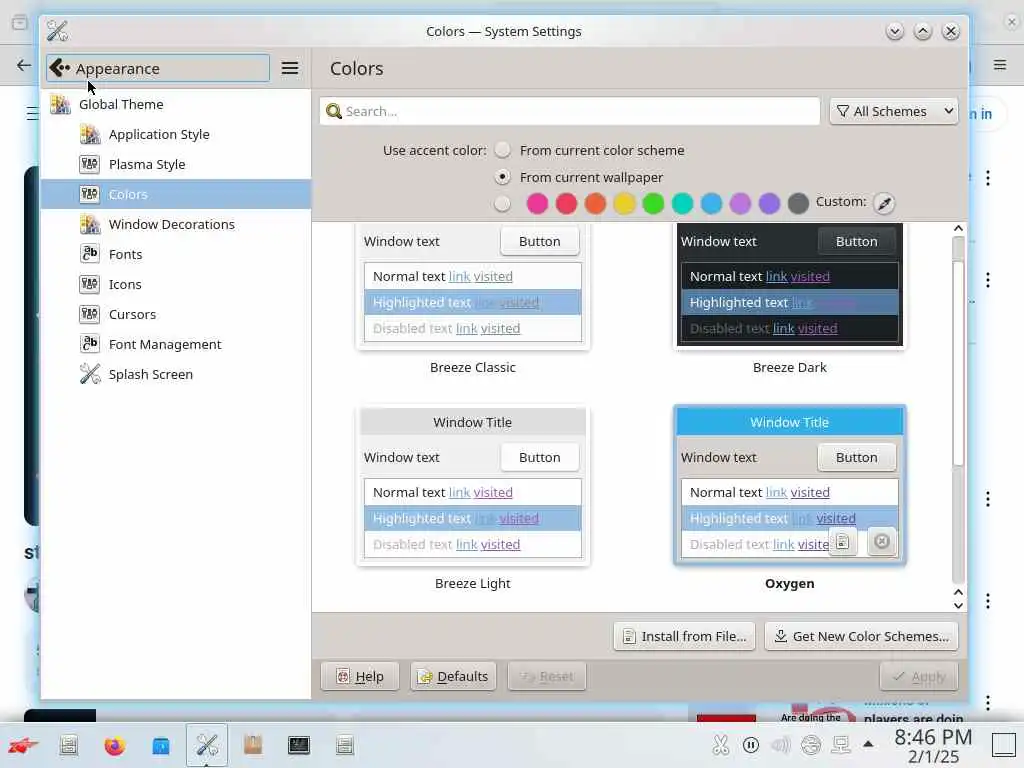Click the Plasma Style icon

click(x=89, y=165)
